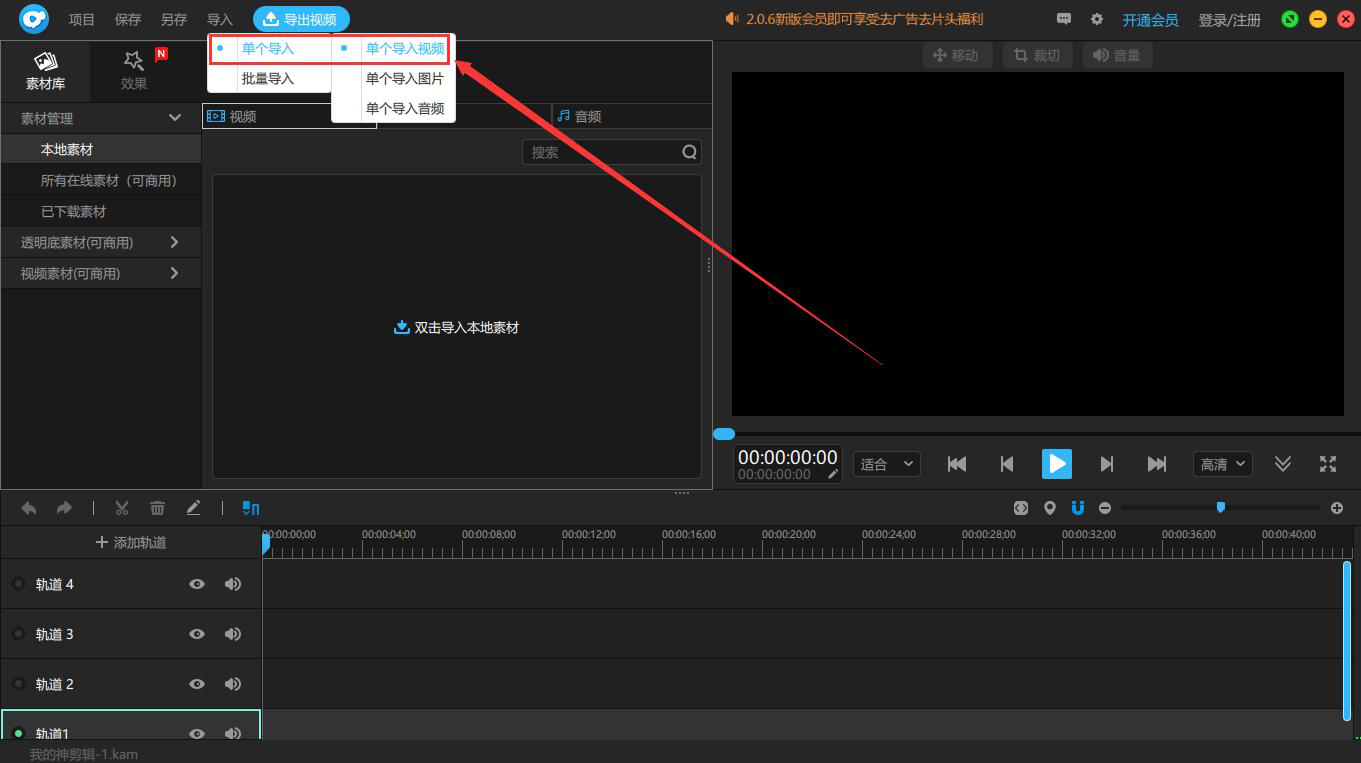
Task: Click 添加轨道 to add a track
Action: 131,542
